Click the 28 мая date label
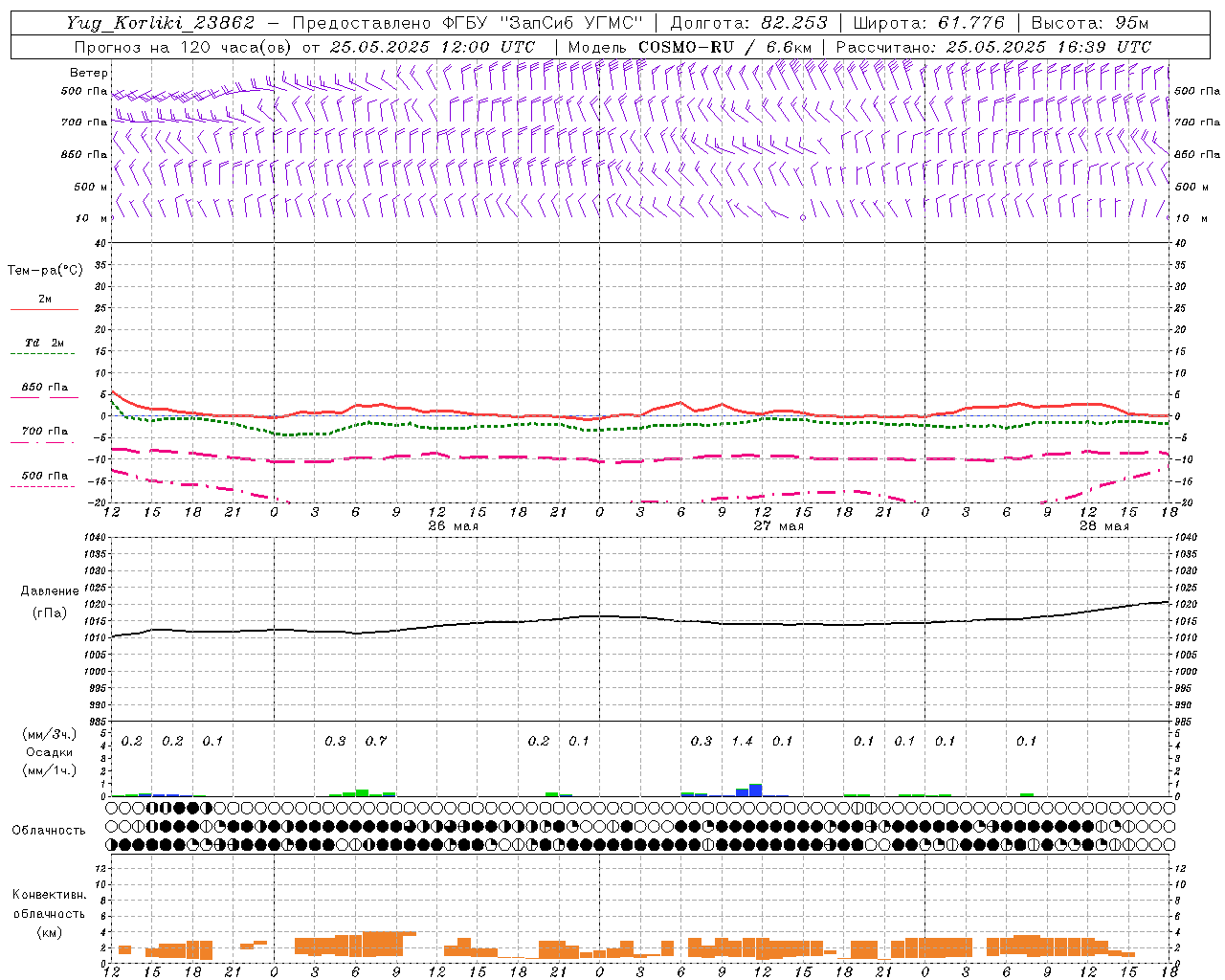The image size is (1225, 980). click(1103, 526)
